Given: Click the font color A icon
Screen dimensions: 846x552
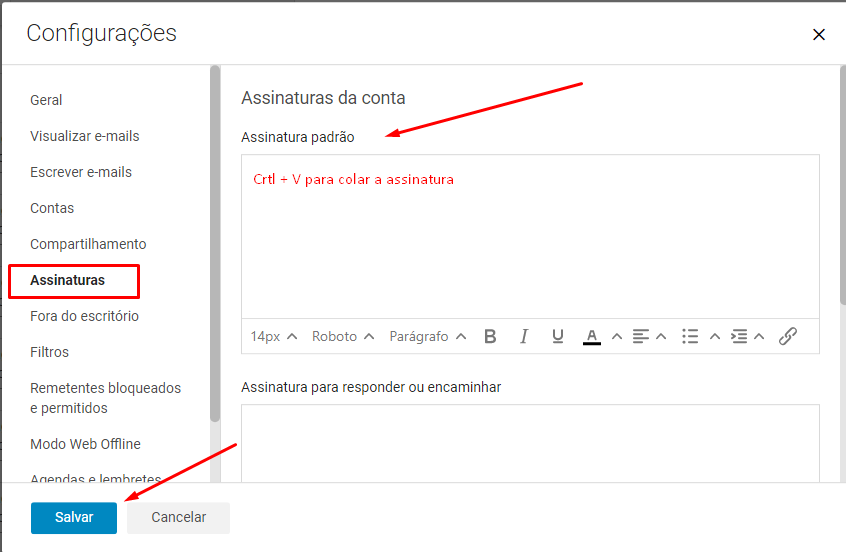Looking at the screenshot, I should (x=592, y=337).
